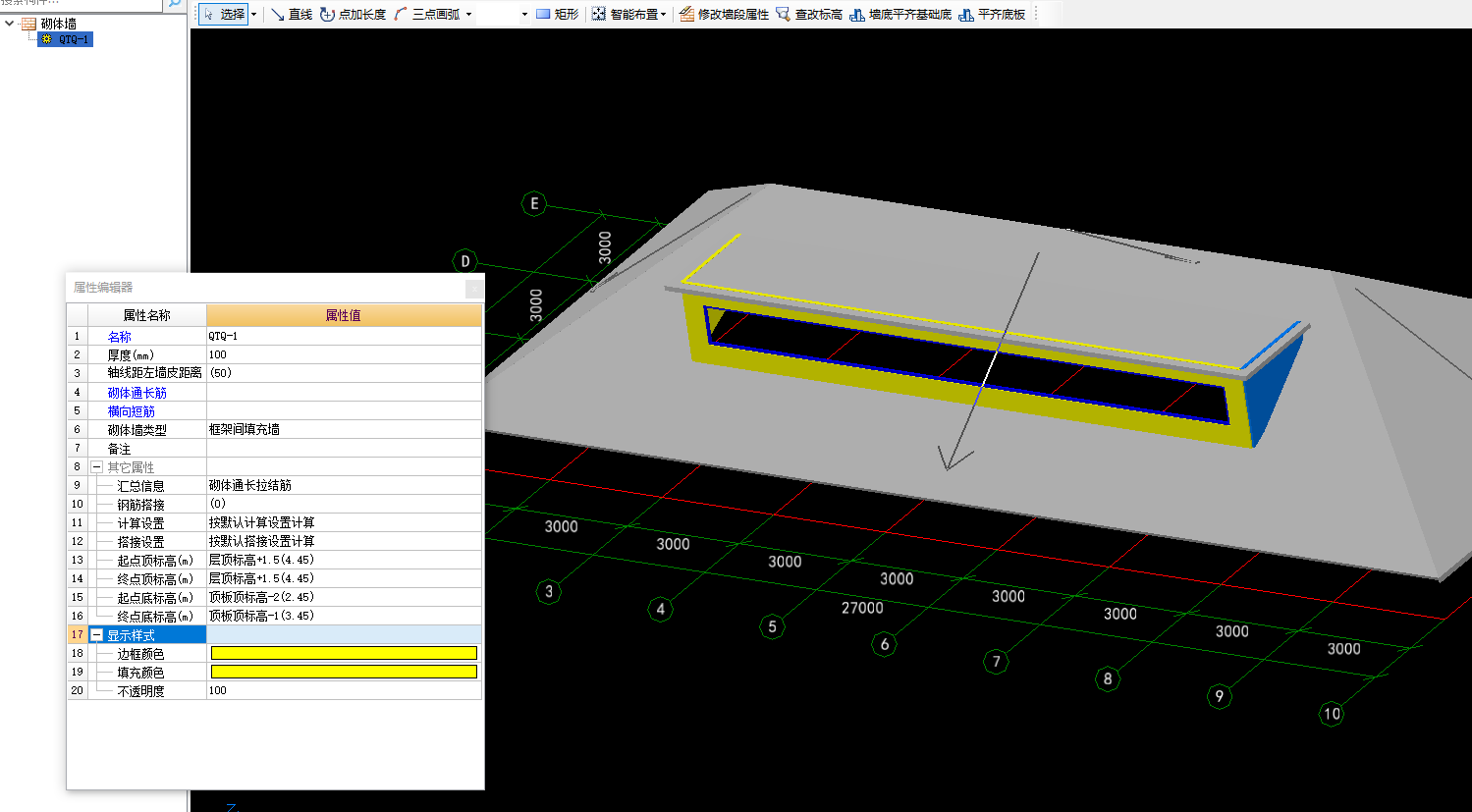This screenshot has height=812, width=1472.
Task: Click the empty 备注 value cell
Action: pos(344,448)
